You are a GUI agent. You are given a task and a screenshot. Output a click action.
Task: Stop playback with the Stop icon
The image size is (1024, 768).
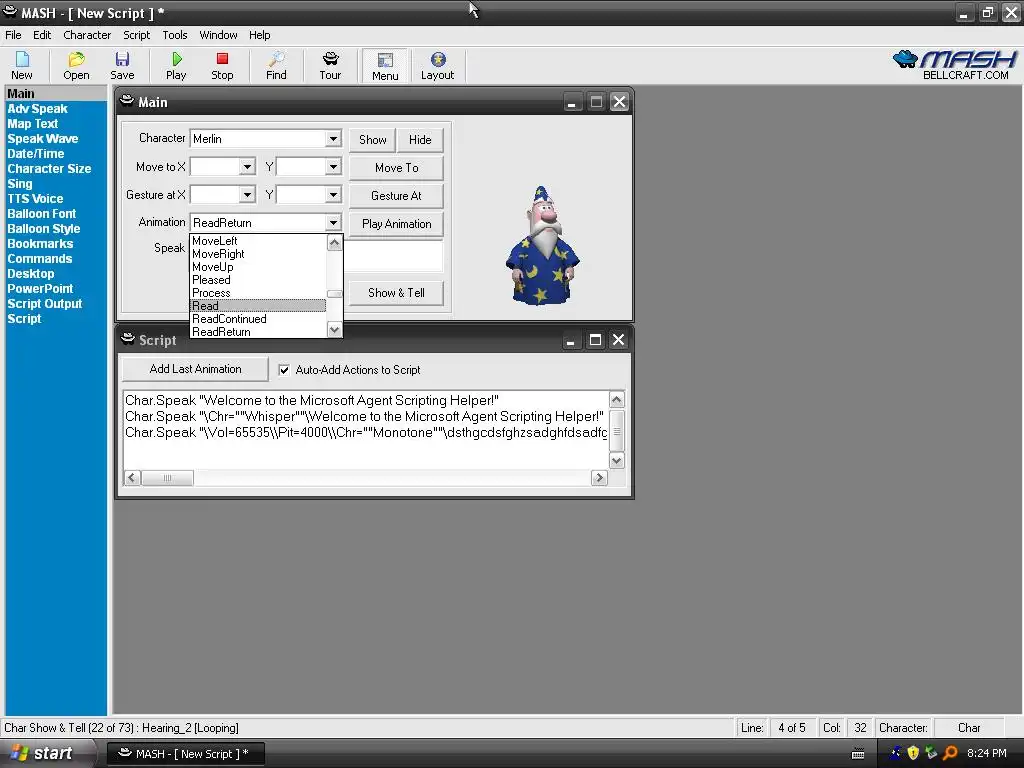click(x=222, y=66)
